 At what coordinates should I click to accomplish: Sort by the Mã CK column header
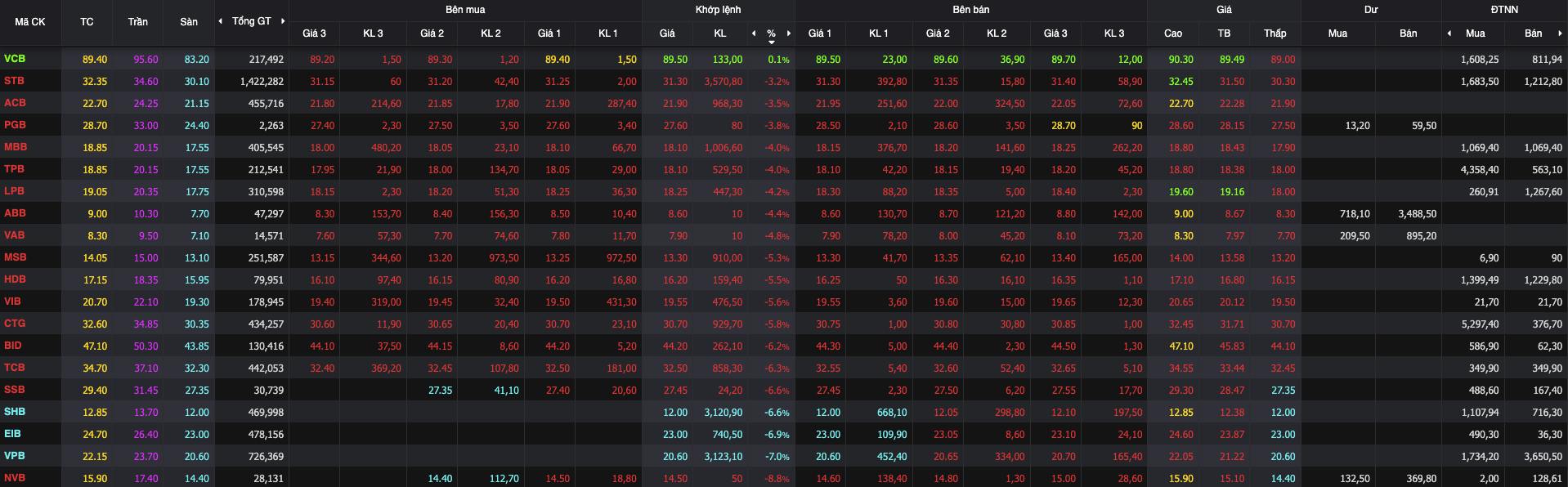pyautogui.click(x=30, y=22)
